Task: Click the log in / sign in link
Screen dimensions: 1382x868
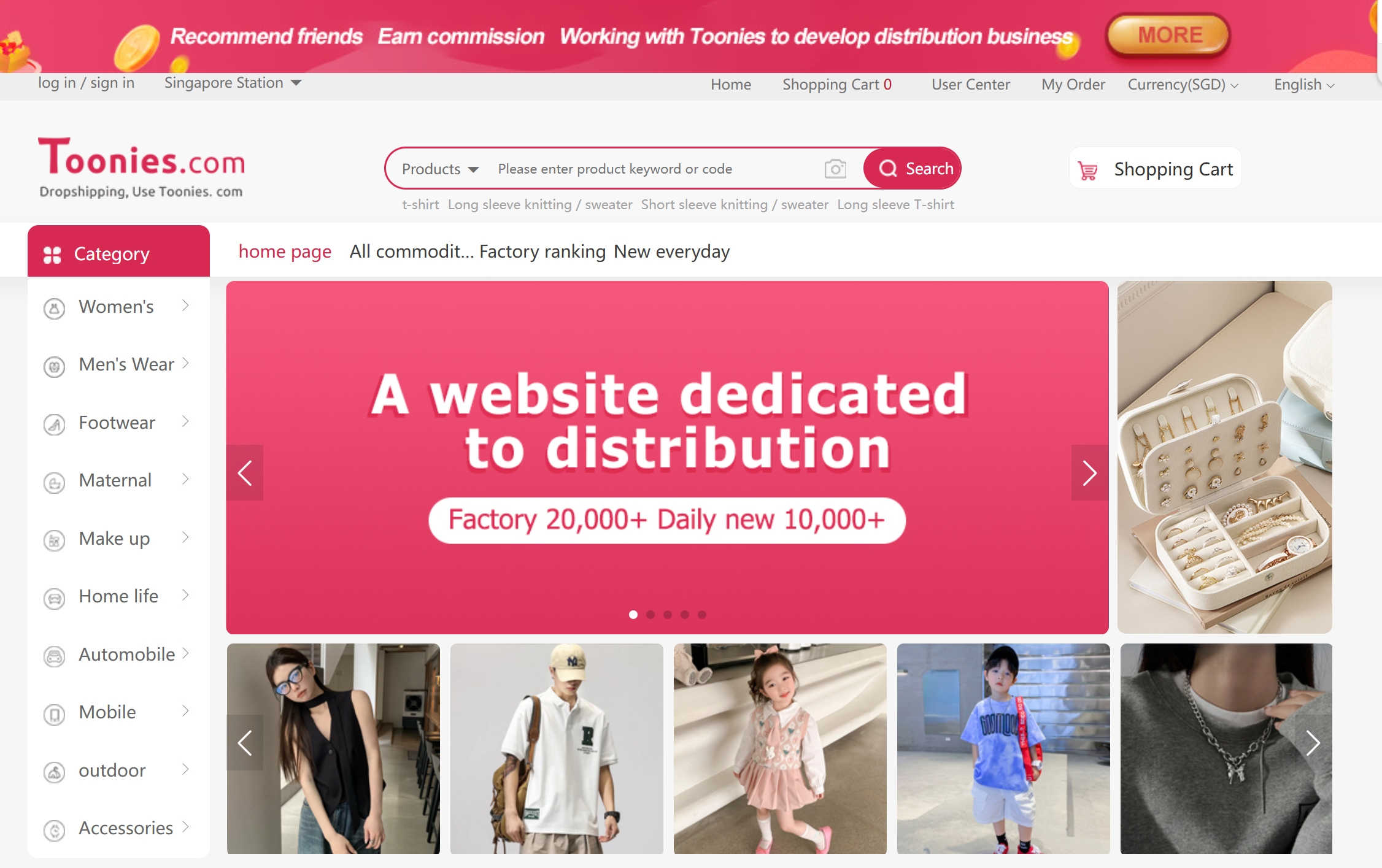Action: tap(86, 83)
